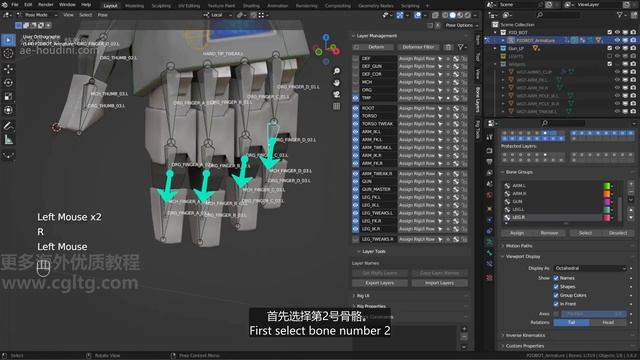The width and height of the screenshot is (640, 360).
Task: Open the Object Data armature properties tab
Action: point(489,242)
